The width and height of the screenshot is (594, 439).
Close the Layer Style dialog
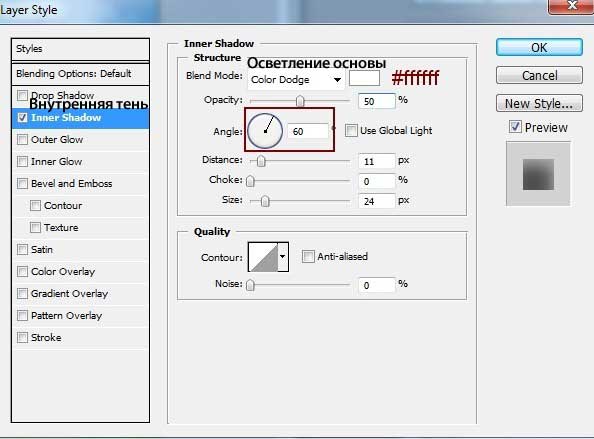click(x=571, y=6)
